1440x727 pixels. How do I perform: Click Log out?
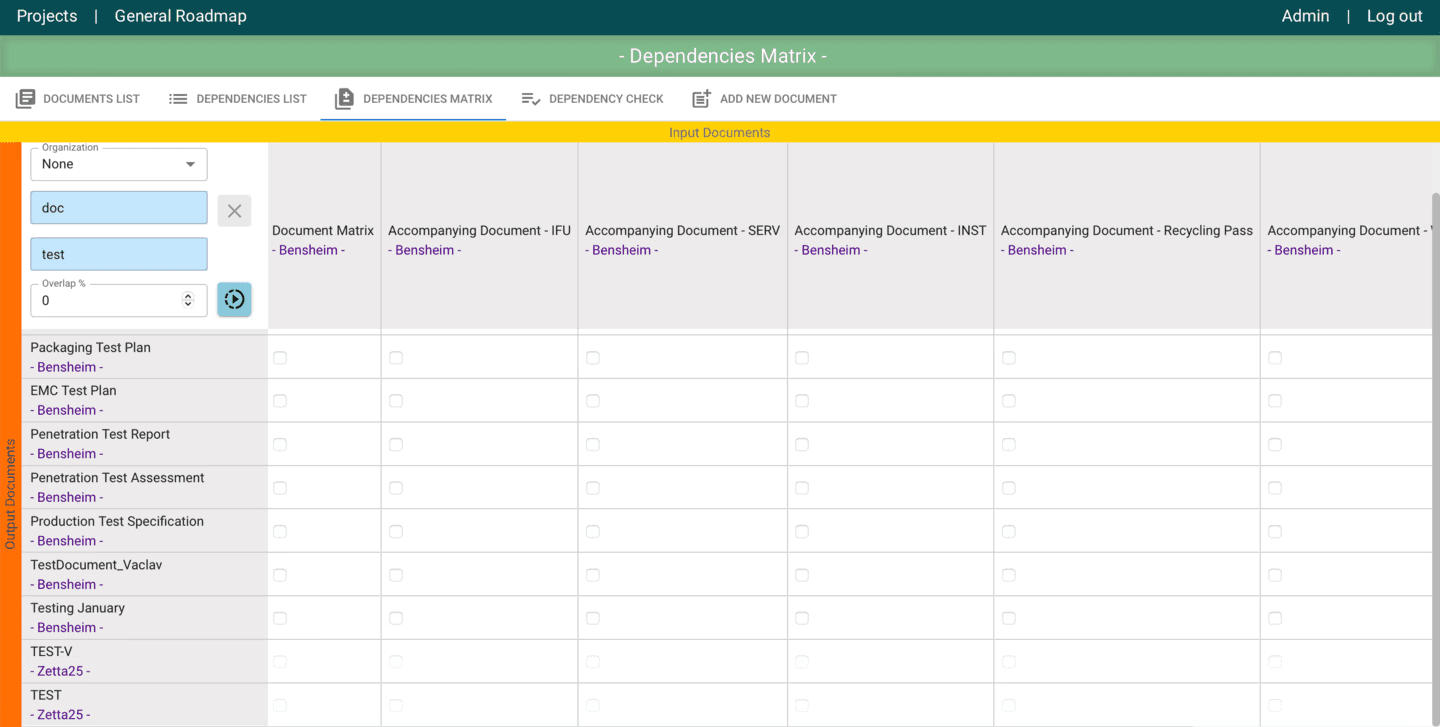[1395, 16]
